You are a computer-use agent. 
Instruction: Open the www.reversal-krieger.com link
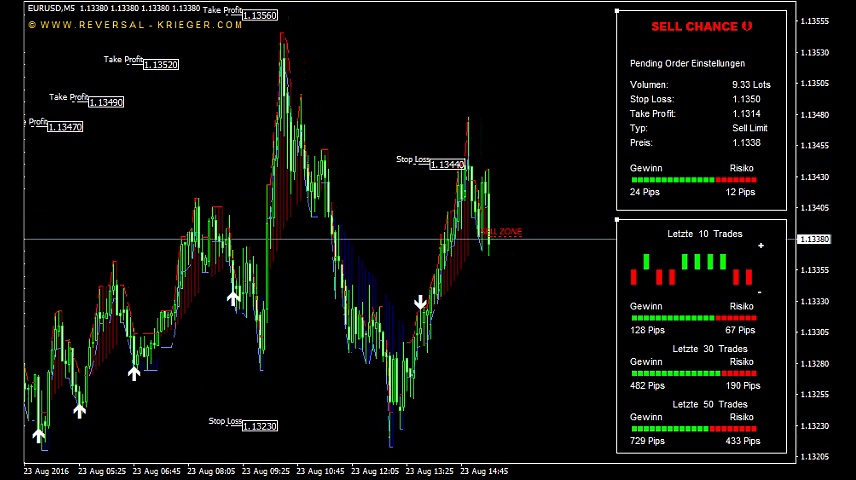(x=135, y=25)
